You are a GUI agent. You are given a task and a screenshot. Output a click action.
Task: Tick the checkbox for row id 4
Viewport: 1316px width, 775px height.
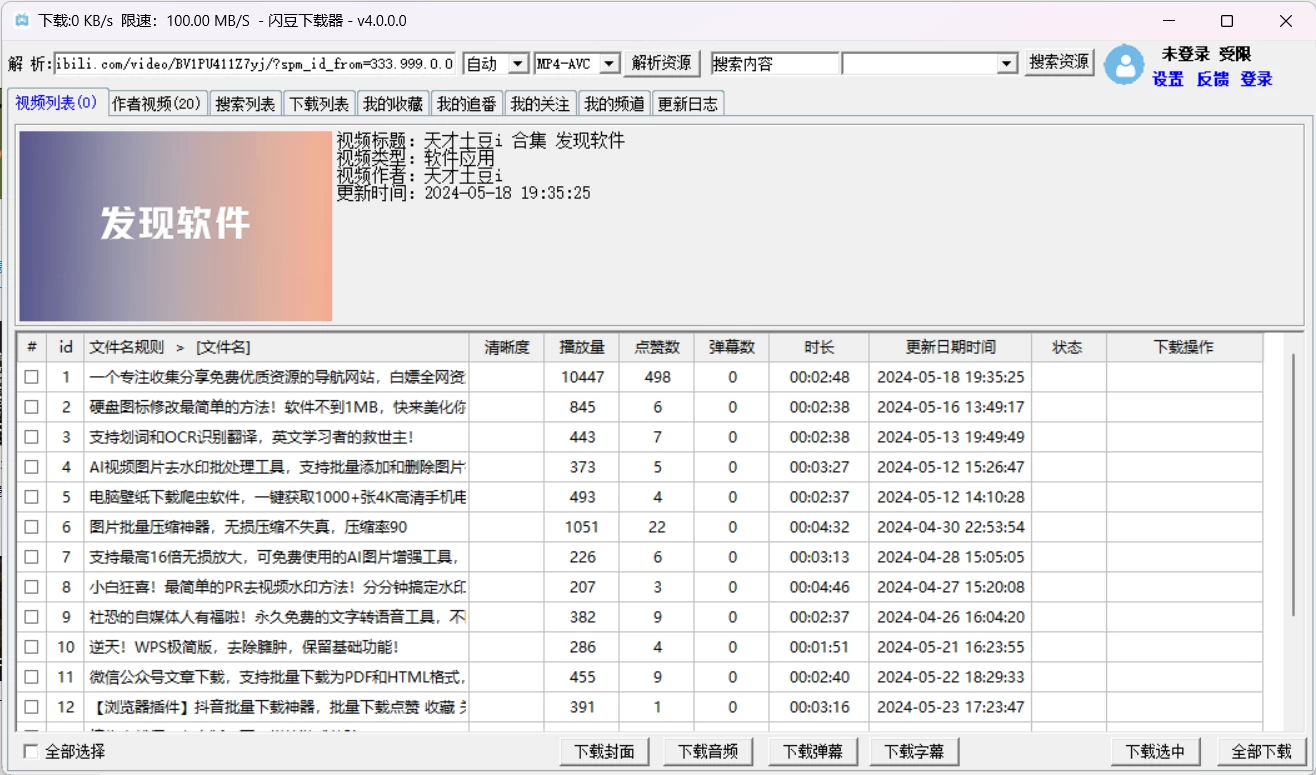coord(32,467)
